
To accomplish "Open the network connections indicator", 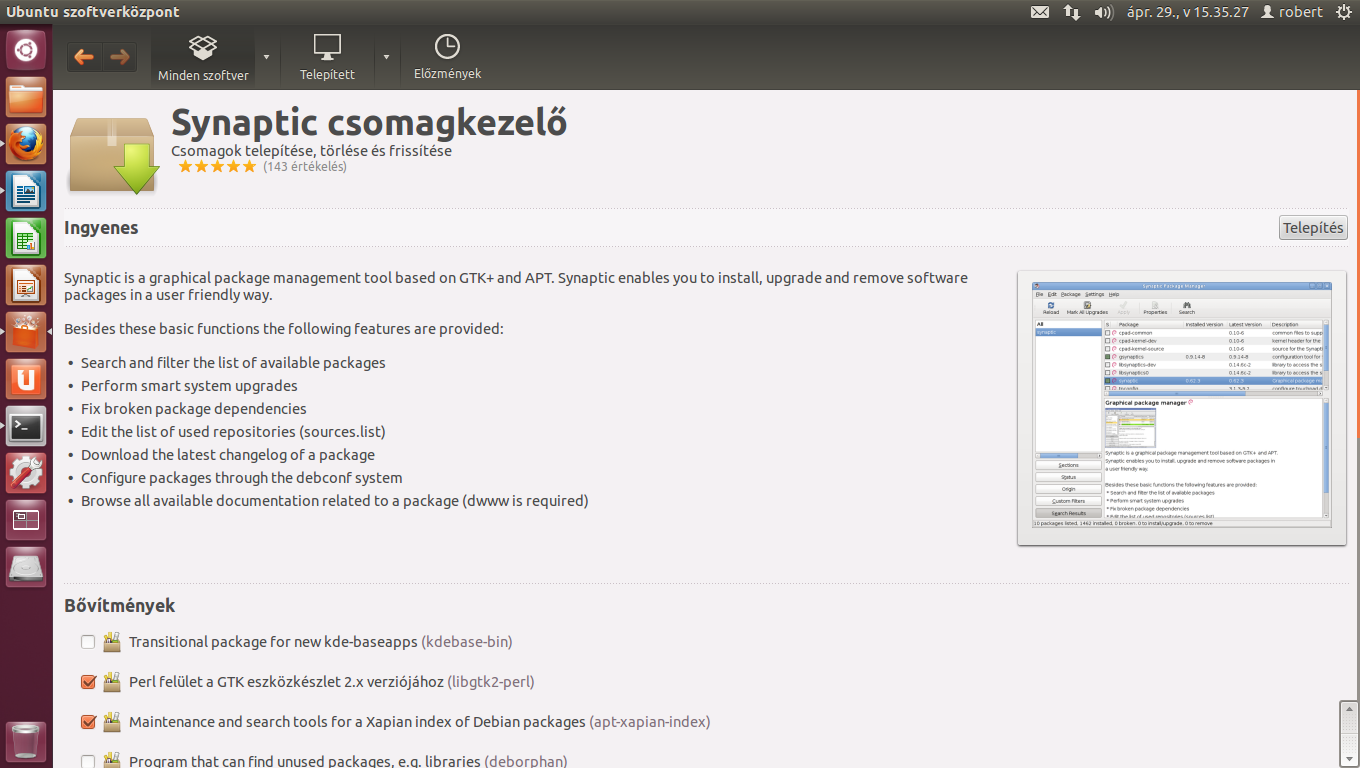I will click(1072, 12).
